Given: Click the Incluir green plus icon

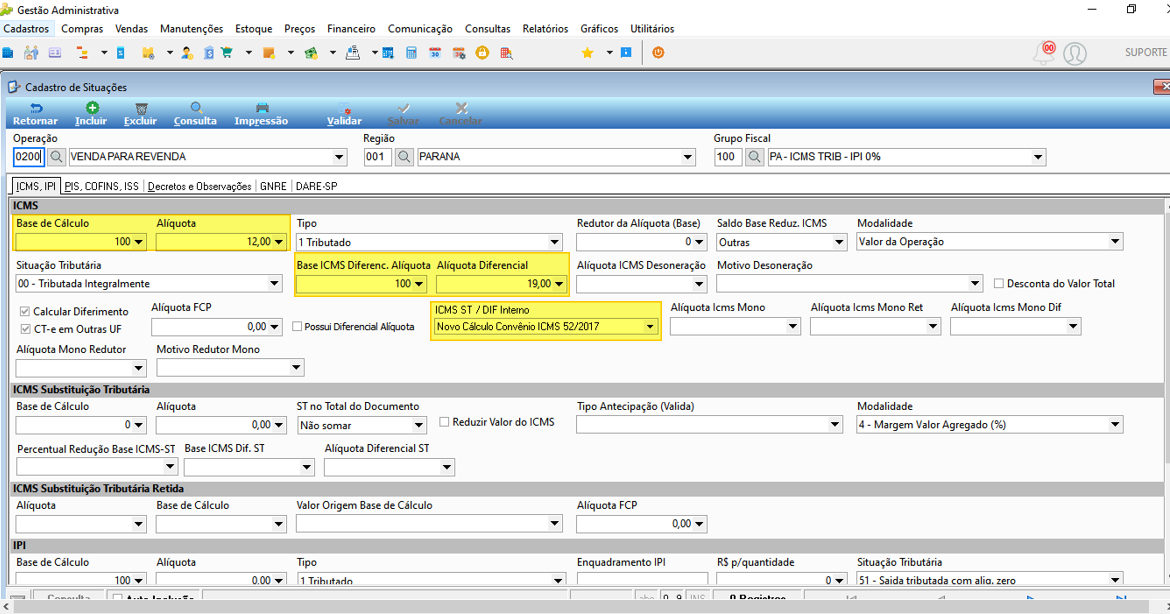Looking at the screenshot, I should point(92,108).
